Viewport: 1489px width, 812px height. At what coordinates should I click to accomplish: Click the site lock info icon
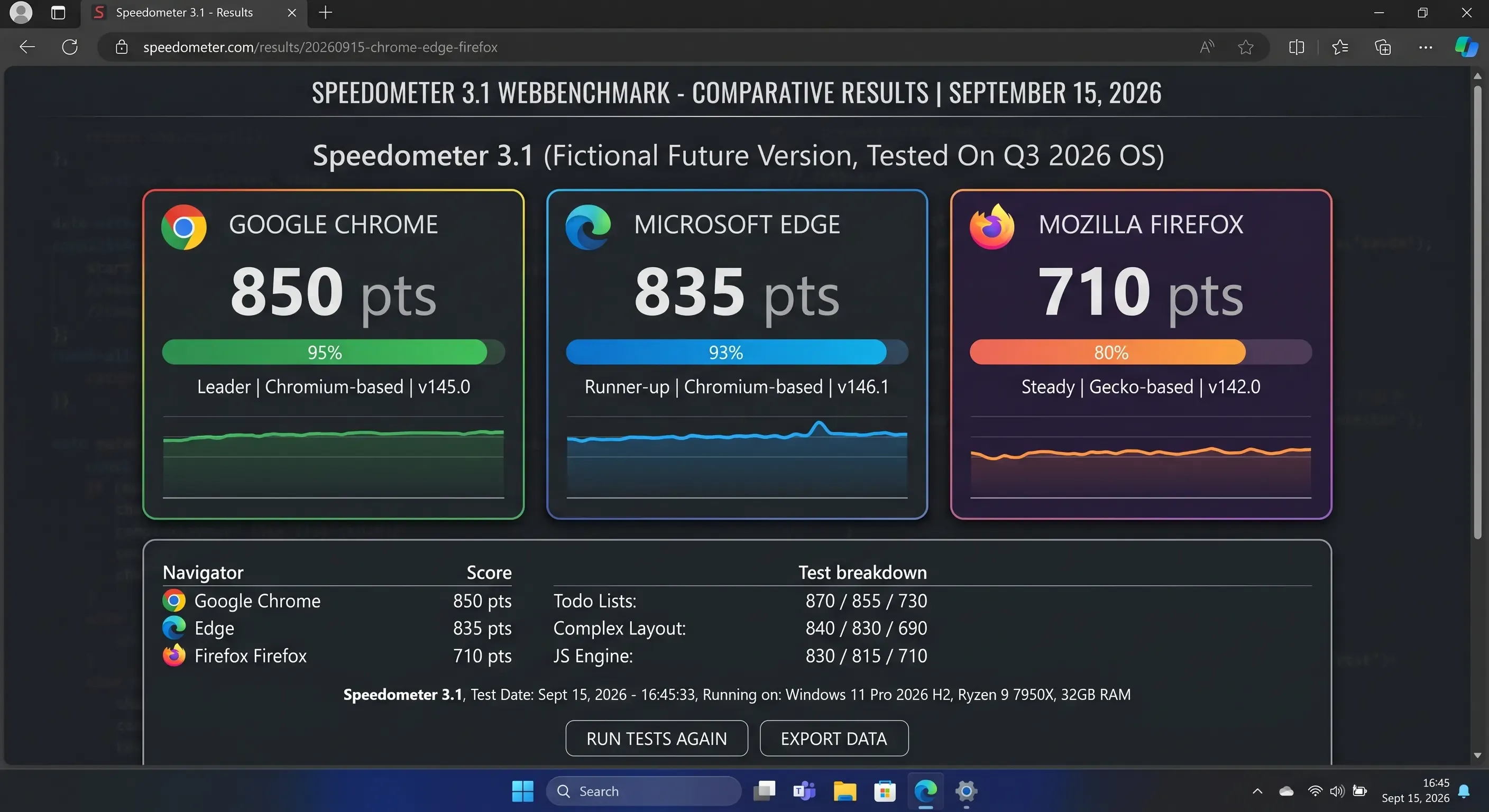pos(122,47)
